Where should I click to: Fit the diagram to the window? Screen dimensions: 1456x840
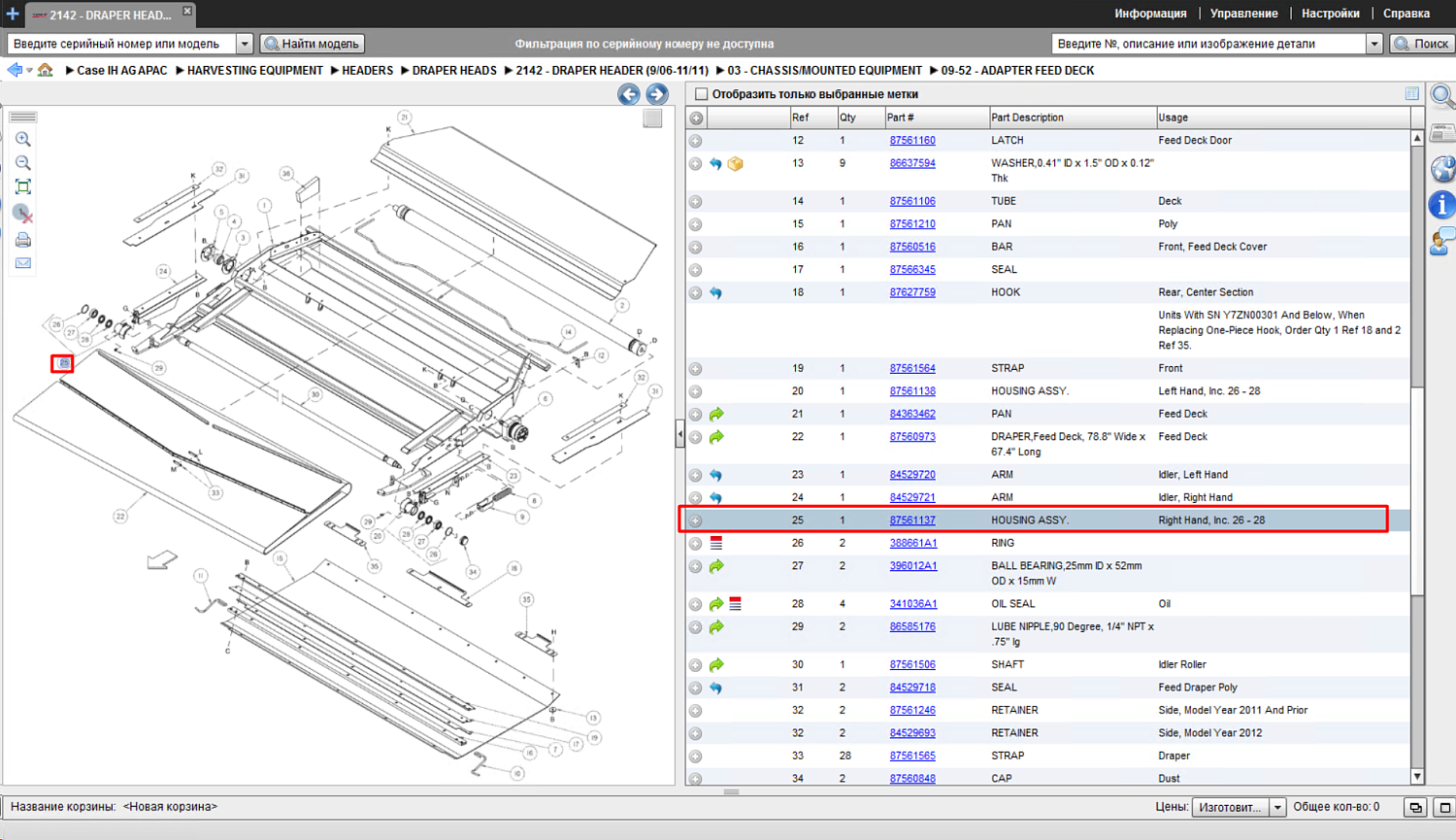click(23, 187)
